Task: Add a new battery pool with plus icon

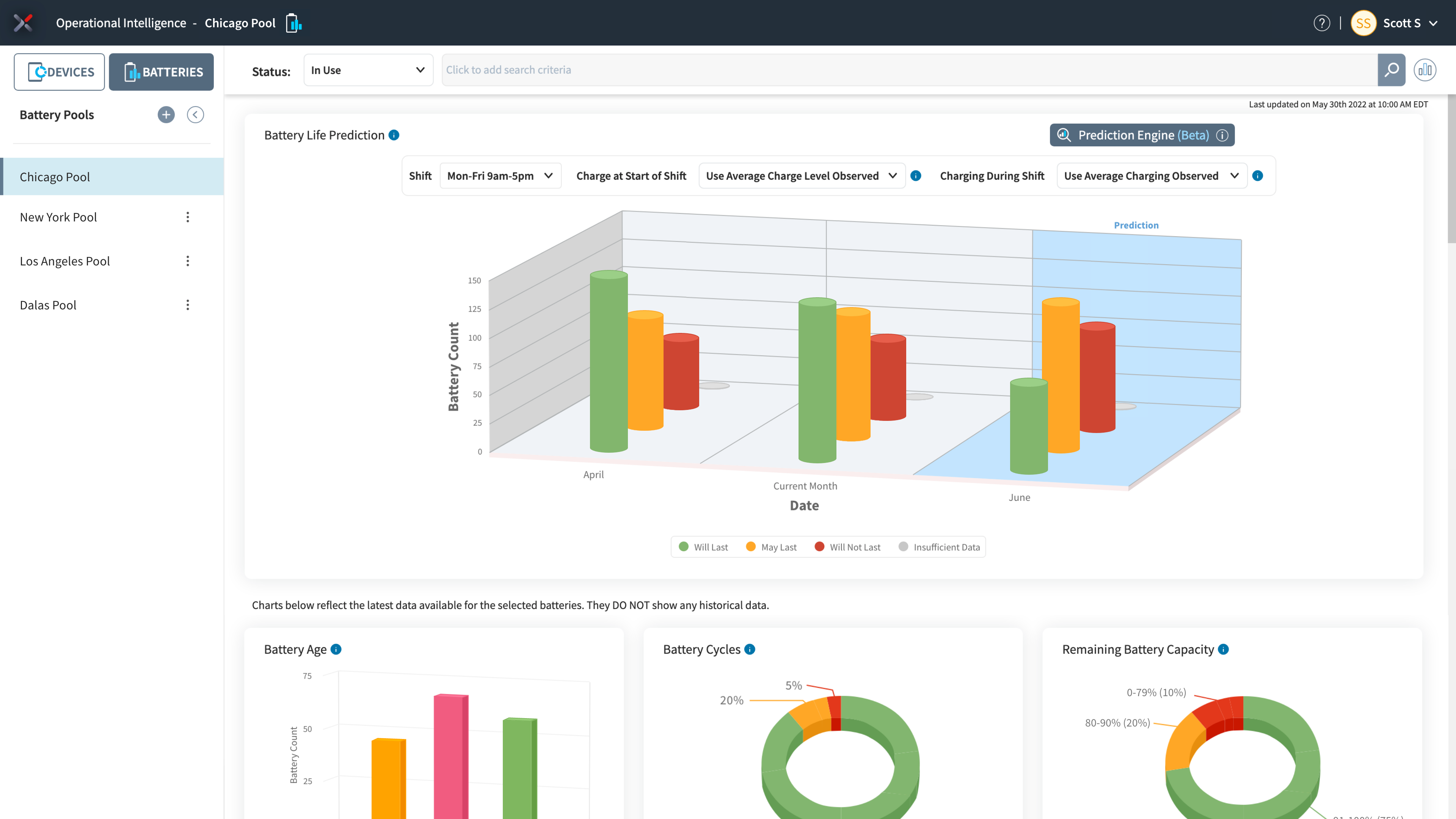Action: (x=166, y=115)
